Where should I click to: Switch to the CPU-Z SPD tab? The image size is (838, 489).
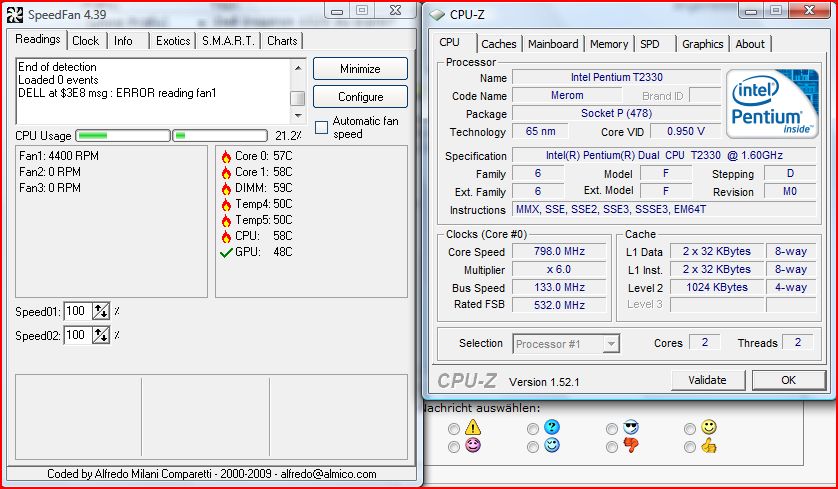coord(650,44)
